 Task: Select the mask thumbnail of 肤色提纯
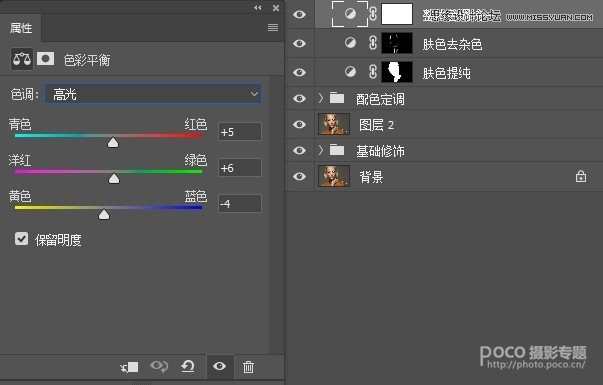397,72
